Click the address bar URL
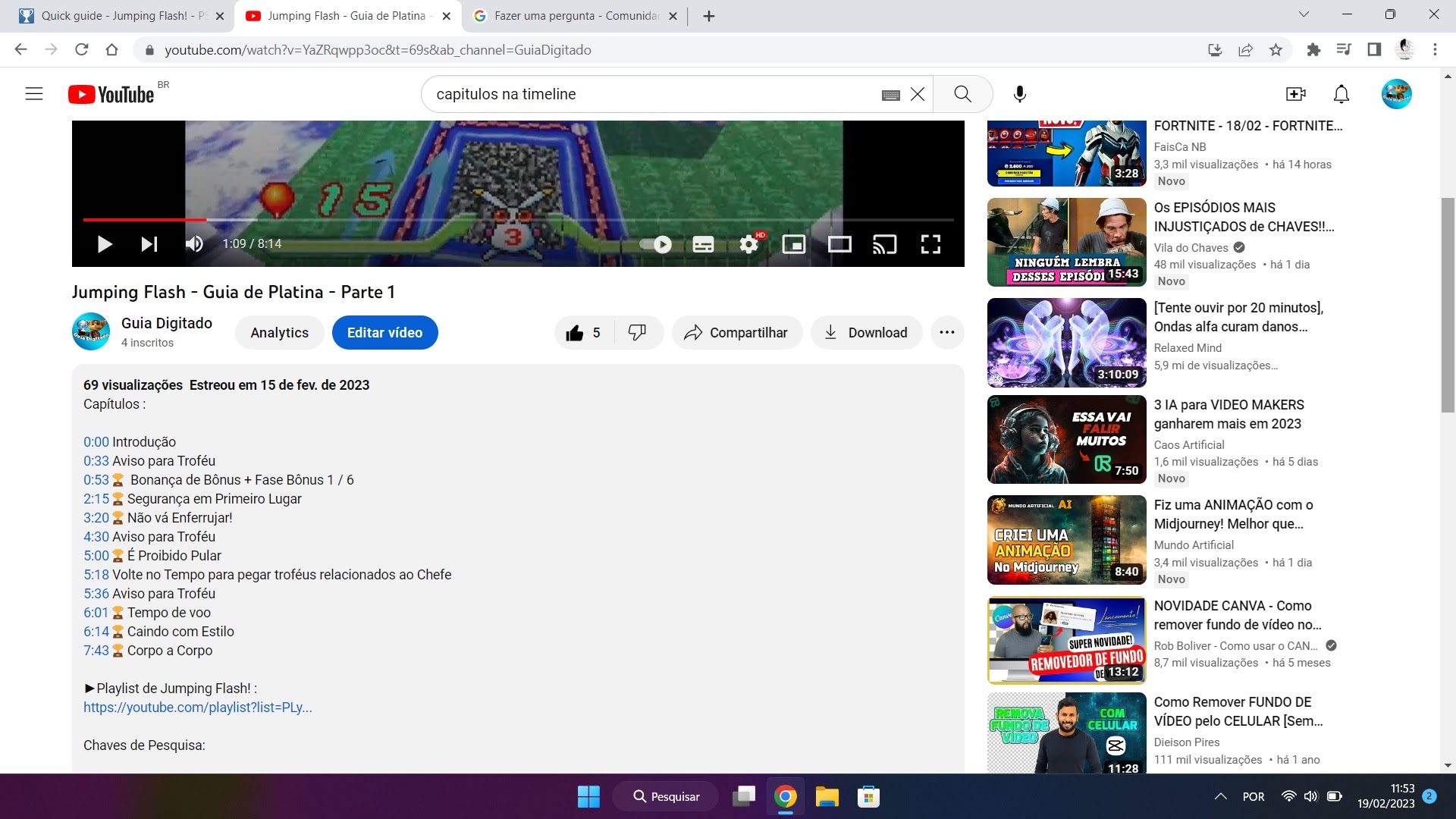The height and width of the screenshot is (819, 1456). (378, 50)
